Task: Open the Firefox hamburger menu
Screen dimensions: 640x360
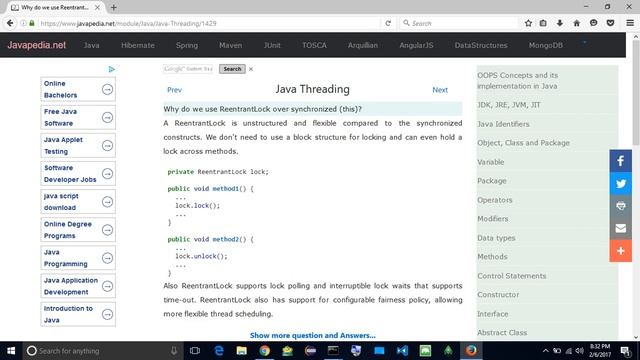Action: pos(630,23)
